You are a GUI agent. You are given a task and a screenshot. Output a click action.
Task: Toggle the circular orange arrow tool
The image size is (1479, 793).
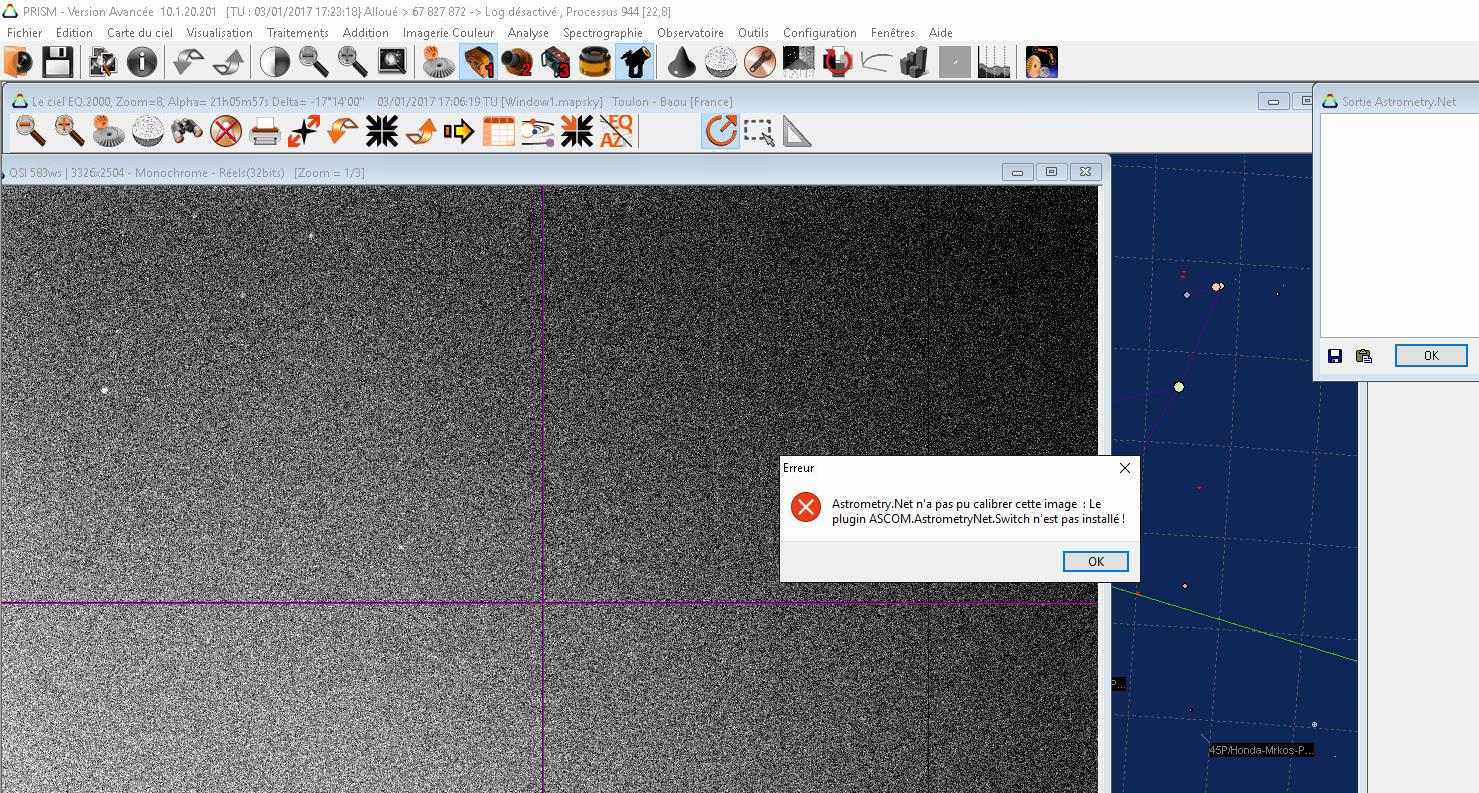click(720, 131)
